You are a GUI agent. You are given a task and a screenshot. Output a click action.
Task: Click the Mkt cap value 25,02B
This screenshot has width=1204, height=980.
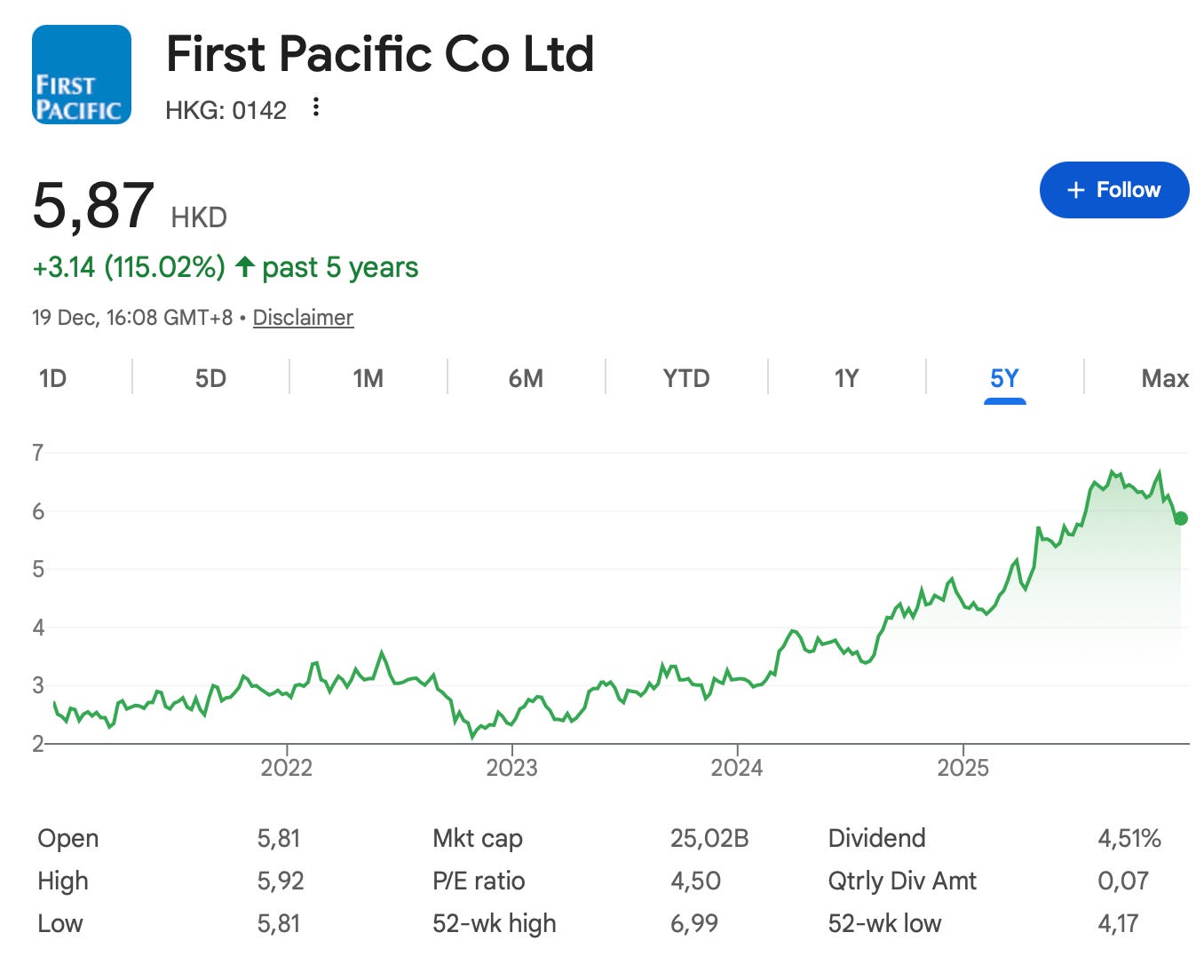[x=709, y=838]
